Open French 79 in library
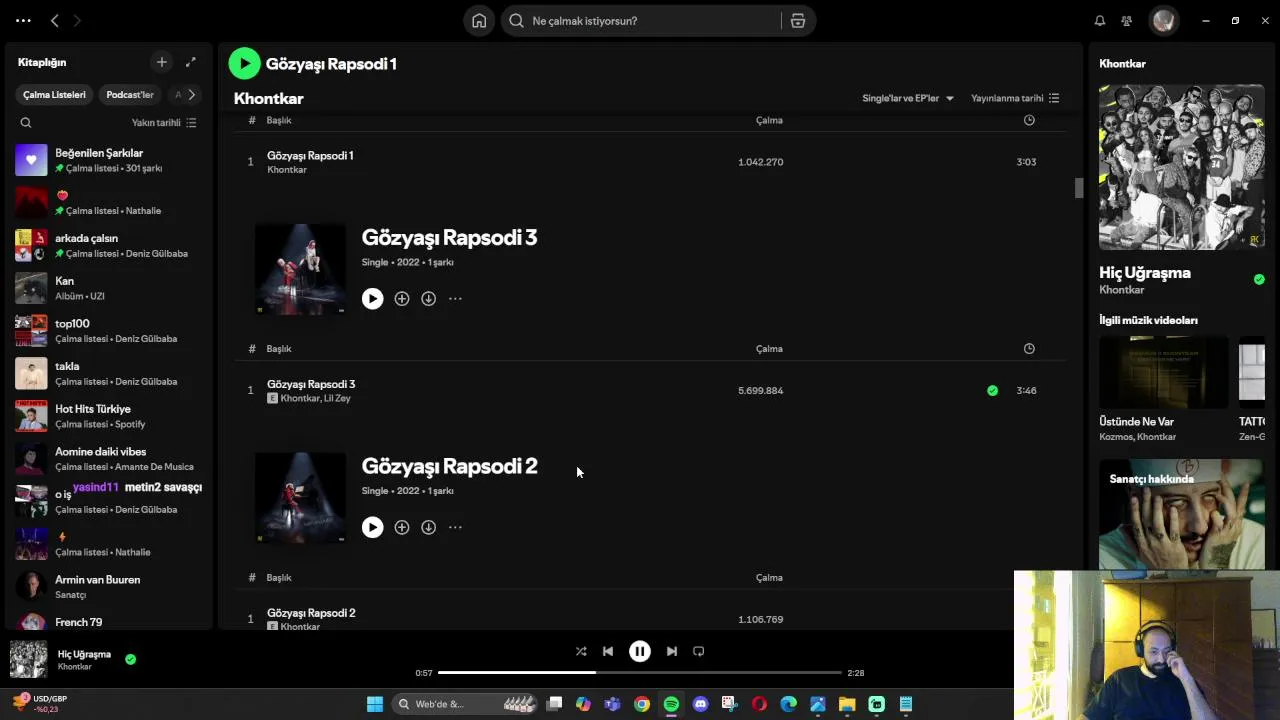Viewport: 1280px width, 720px height. click(110, 623)
